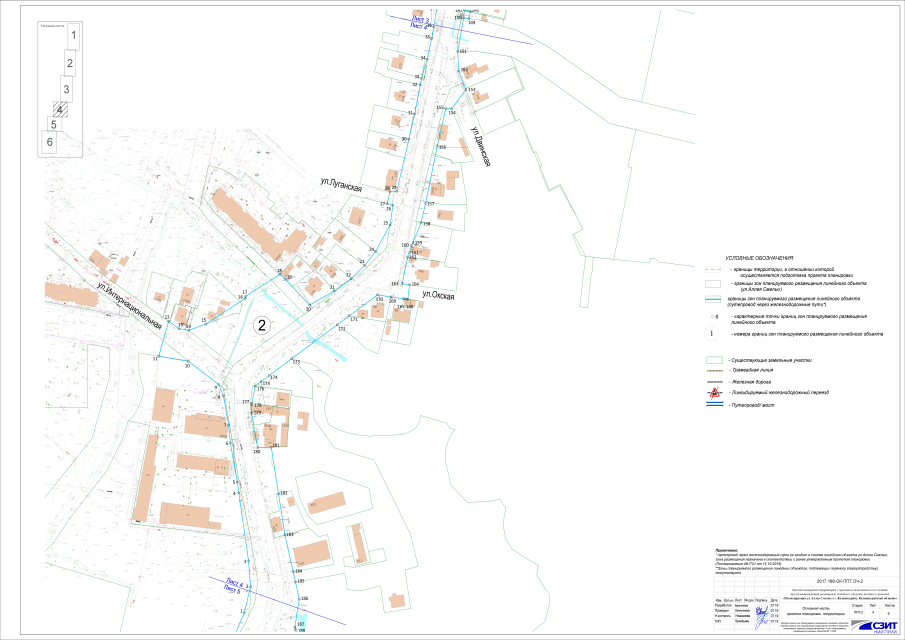
Task: Select sheet 1 in the sheet layout diagram
Action: pyautogui.click(x=73, y=36)
